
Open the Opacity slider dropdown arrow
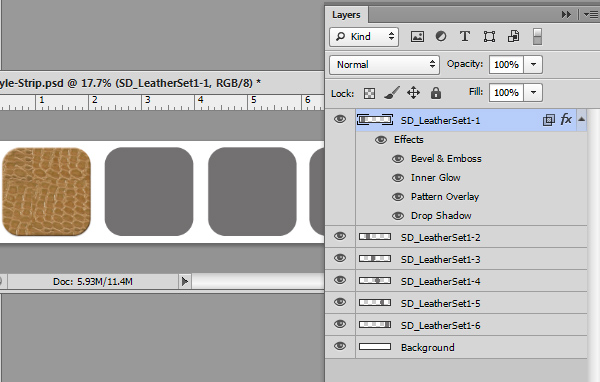[x=533, y=64]
